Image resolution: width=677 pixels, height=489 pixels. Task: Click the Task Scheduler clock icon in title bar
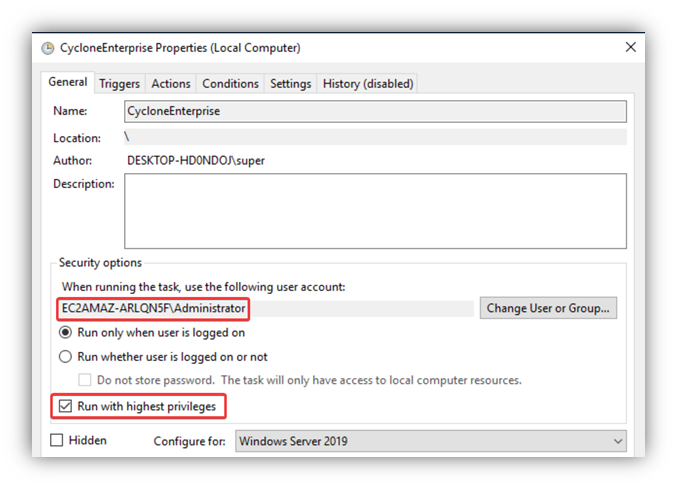[48, 48]
